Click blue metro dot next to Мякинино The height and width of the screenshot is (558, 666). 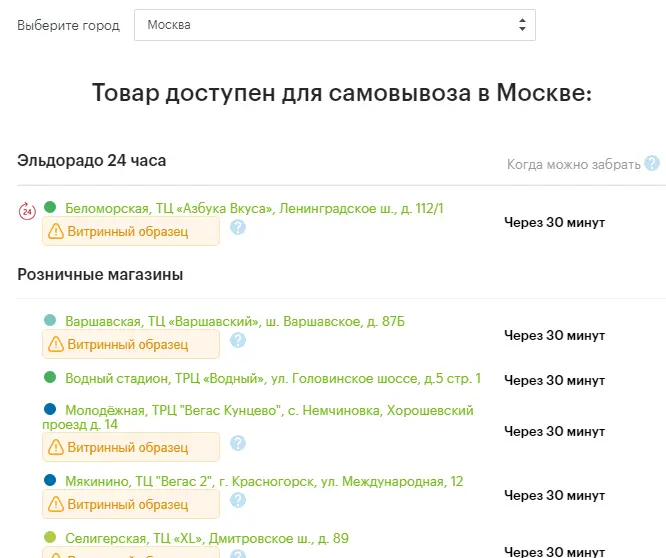pos(50,480)
